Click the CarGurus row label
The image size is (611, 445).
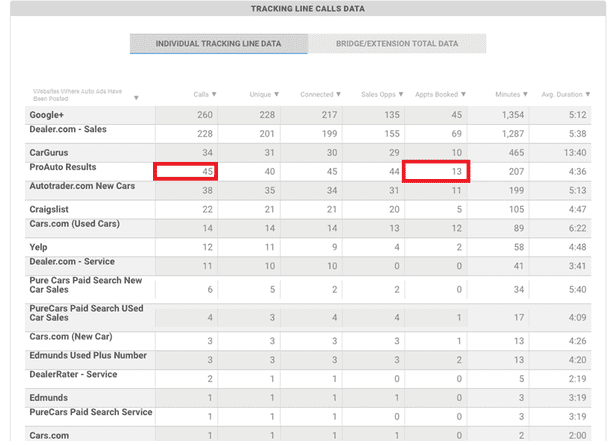point(49,153)
